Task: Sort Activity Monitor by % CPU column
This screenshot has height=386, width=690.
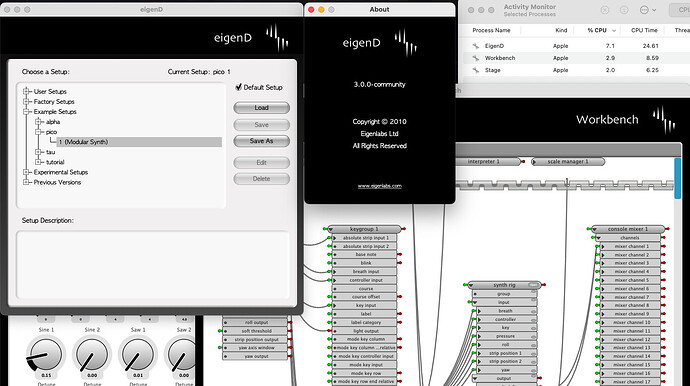Action: (x=597, y=30)
